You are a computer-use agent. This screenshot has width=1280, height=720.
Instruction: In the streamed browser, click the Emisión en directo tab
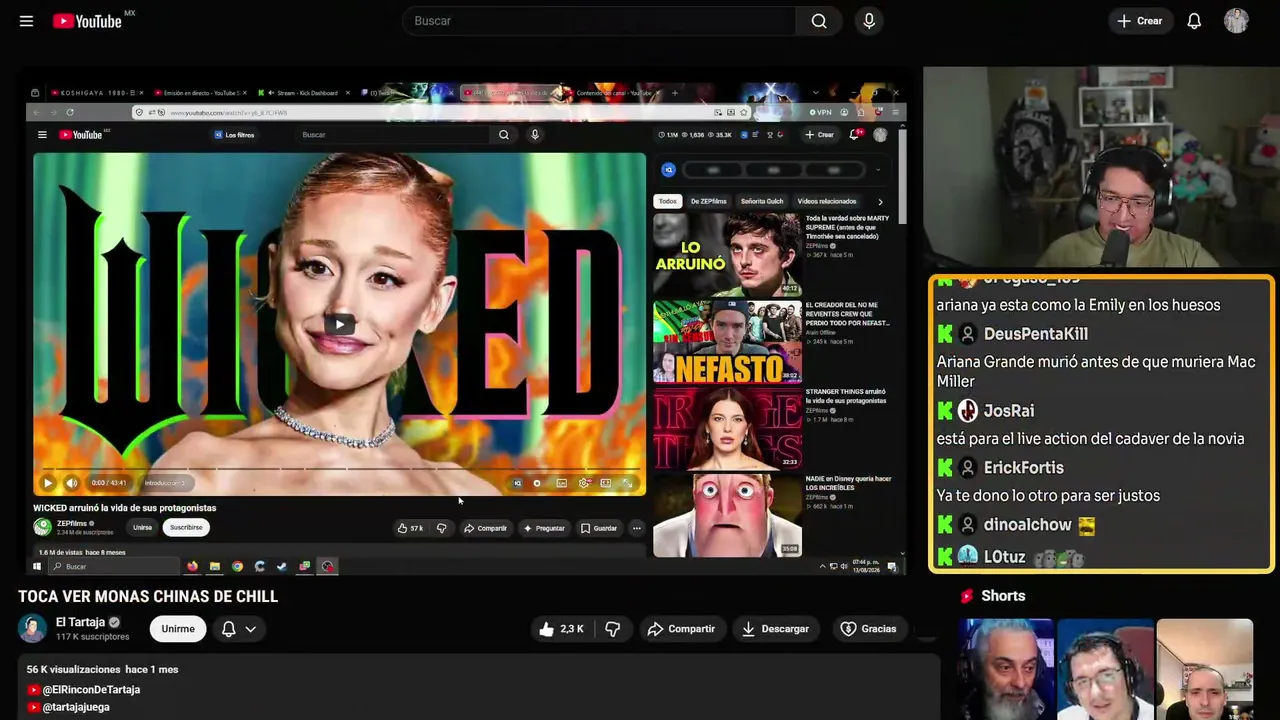pyautogui.click(x=200, y=93)
